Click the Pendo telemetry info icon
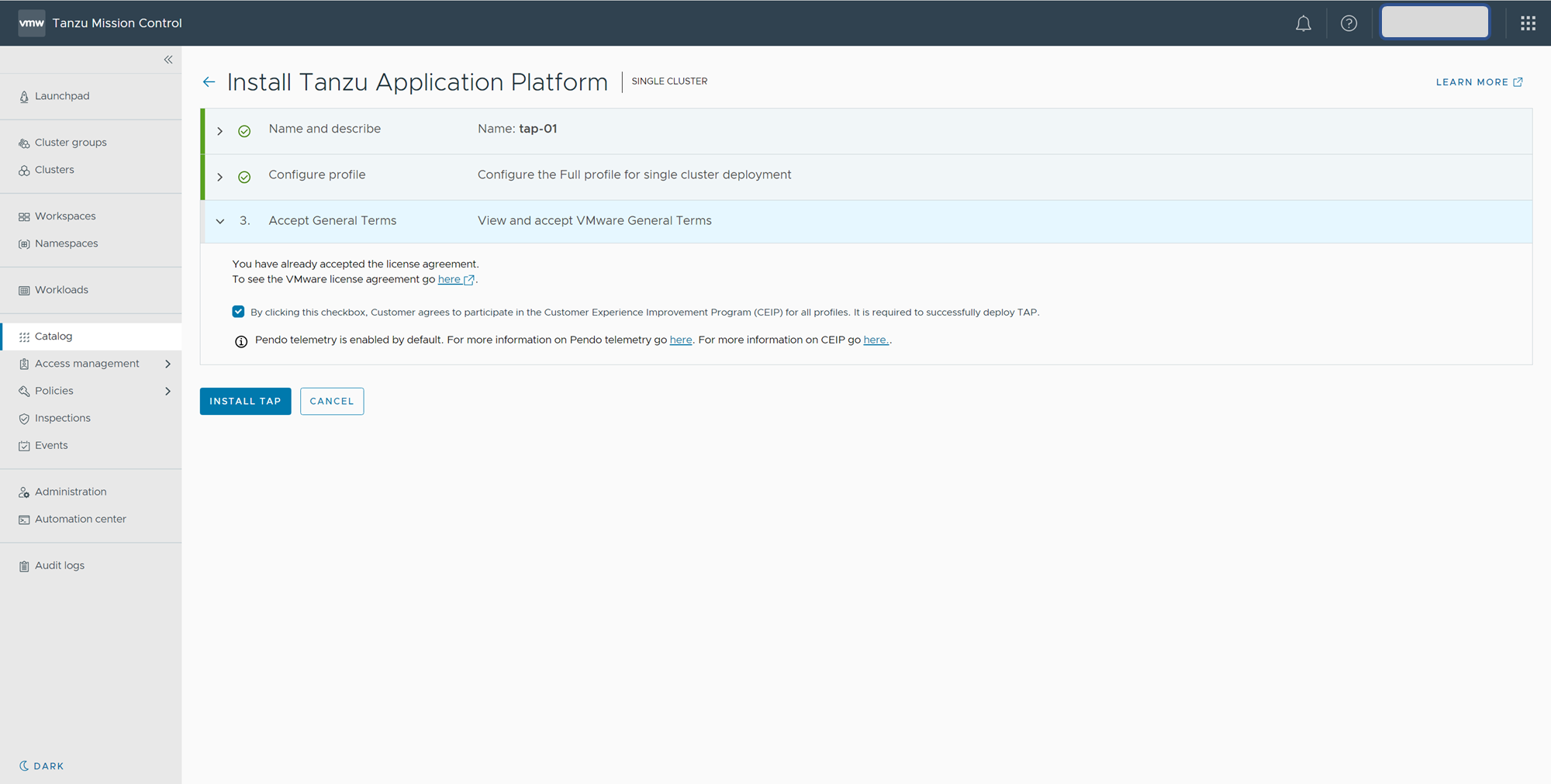Image resolution: width=1551 pixels, height=784 pixels. coord(241,341)
